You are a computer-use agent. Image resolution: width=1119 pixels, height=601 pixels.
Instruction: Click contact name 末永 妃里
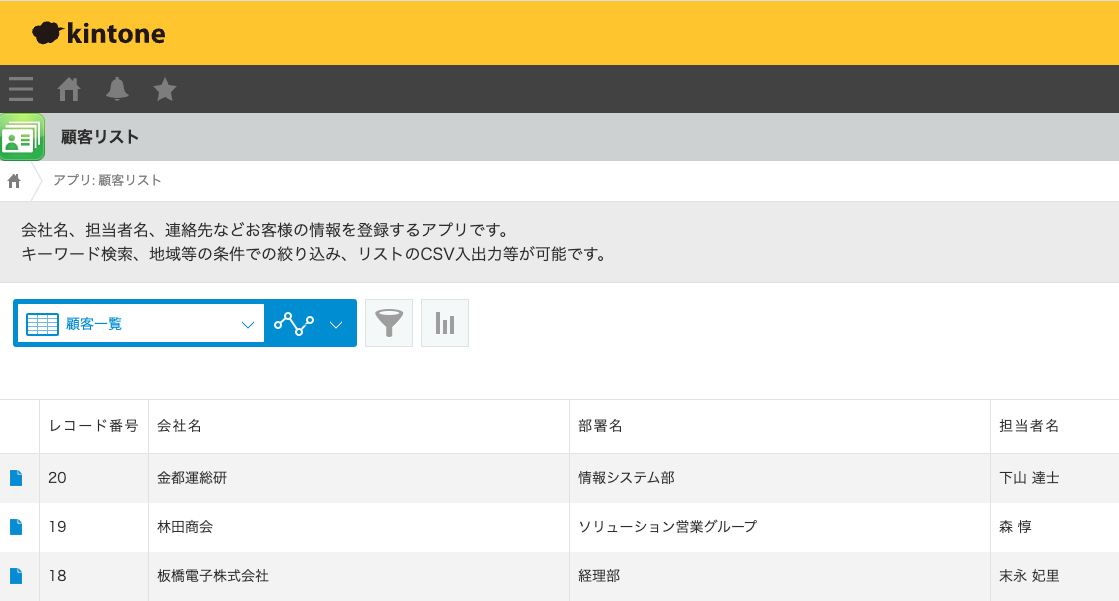tap(1029, 576)
